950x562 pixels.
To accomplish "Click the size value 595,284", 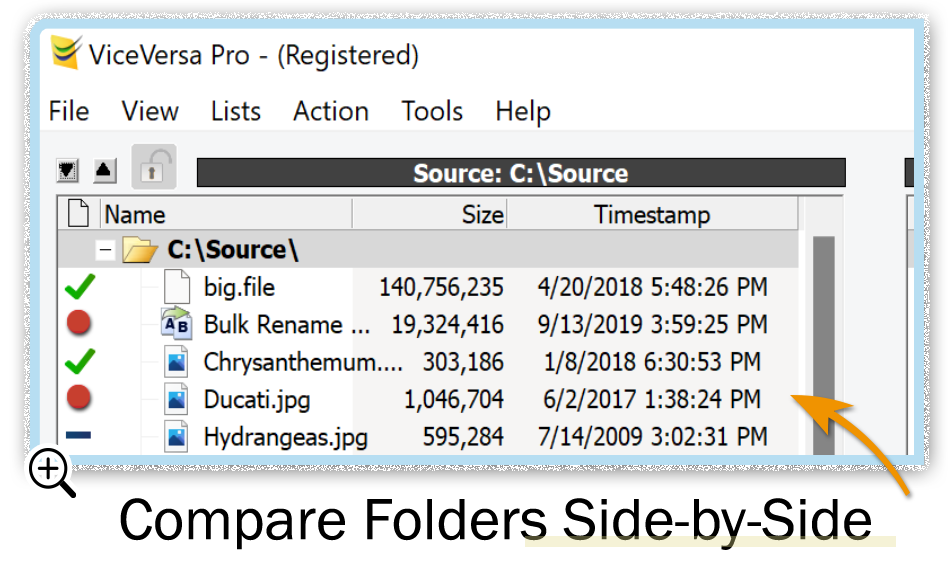I will [x=463, y=437].
